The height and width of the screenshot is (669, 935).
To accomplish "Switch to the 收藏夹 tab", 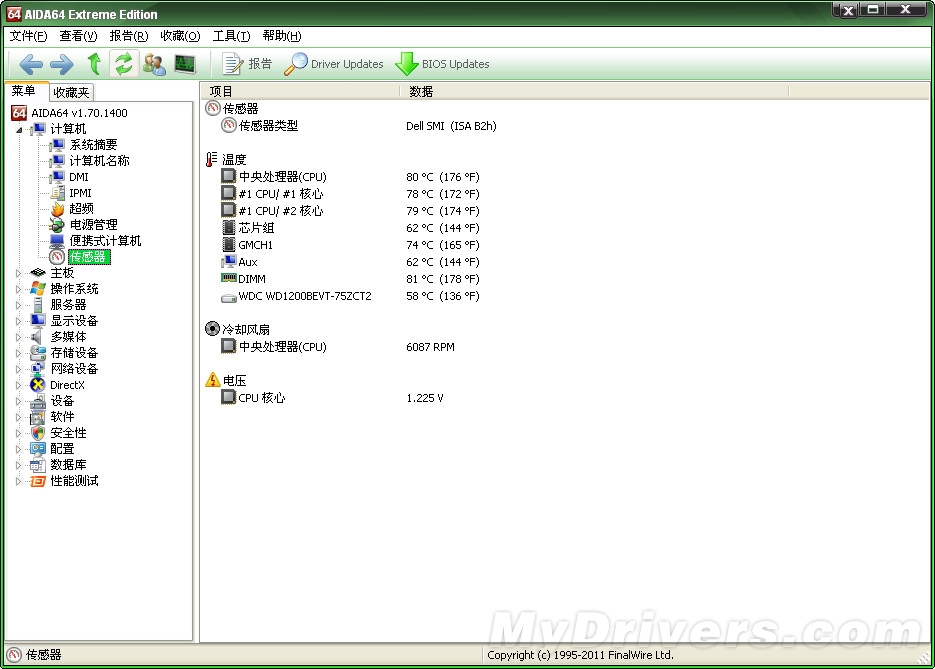I will pos(71,92).
